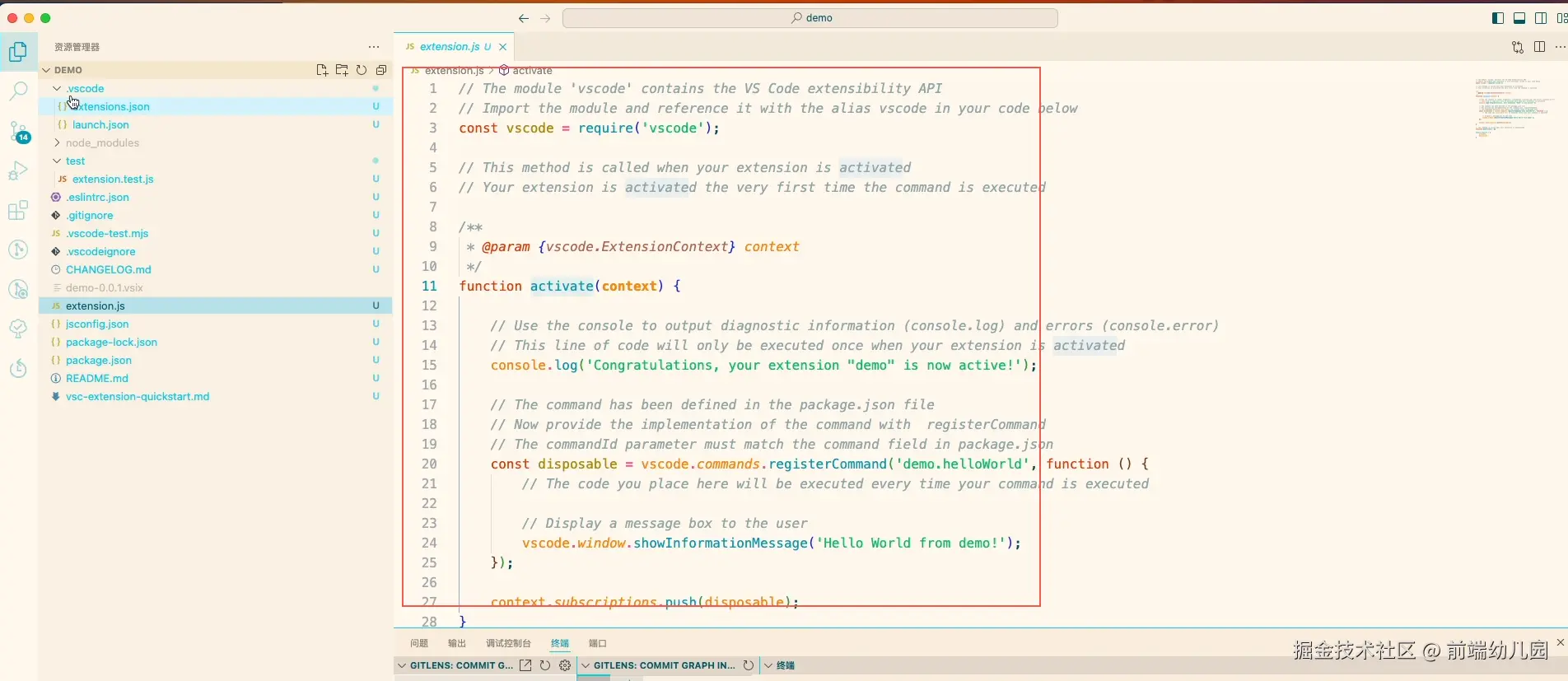Open vsc-extension-quickstart.md file

click(216, 396)
